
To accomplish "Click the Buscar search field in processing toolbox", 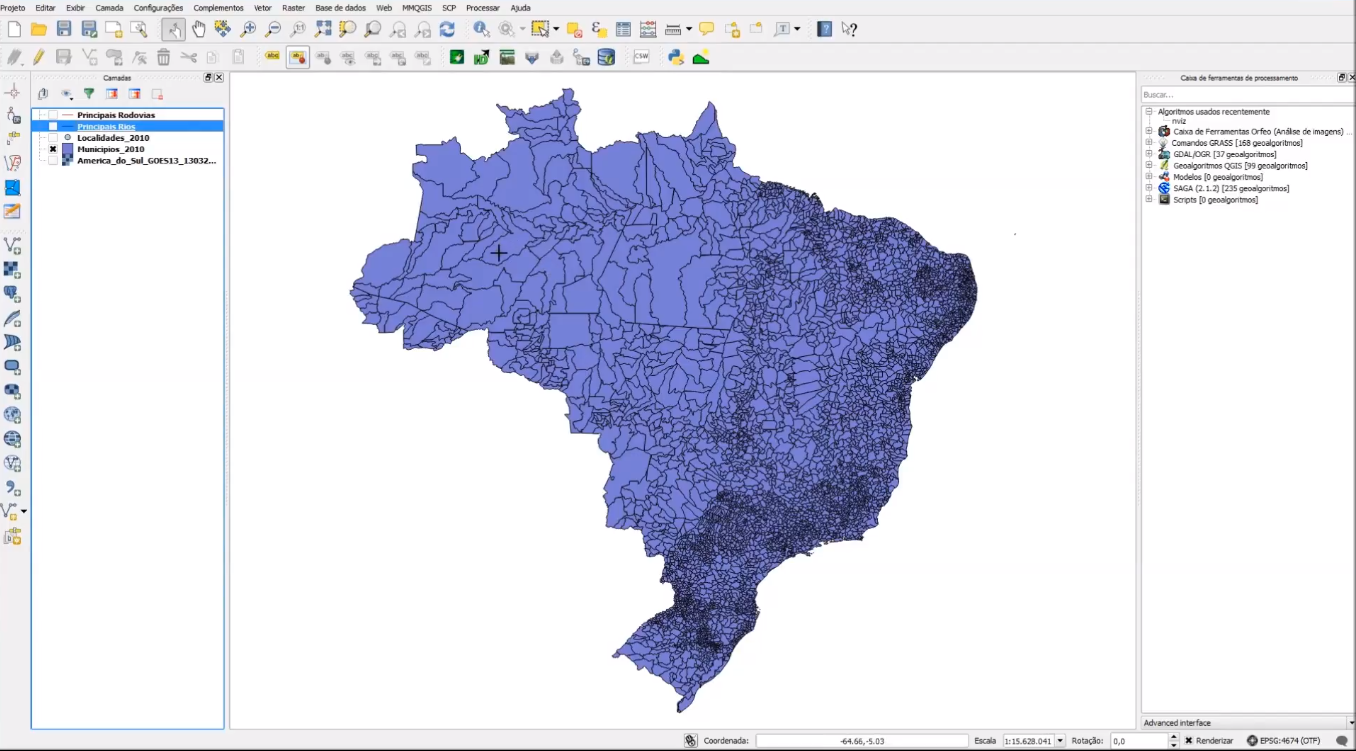I will [x=1245, y=94].
